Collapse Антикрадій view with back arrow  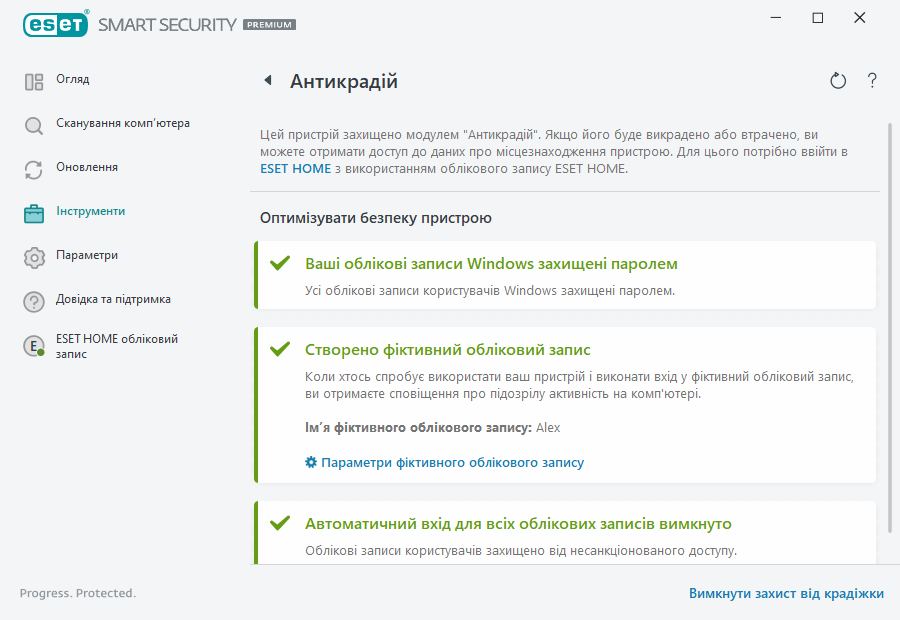pyautogui.click(x=266, y=81)
